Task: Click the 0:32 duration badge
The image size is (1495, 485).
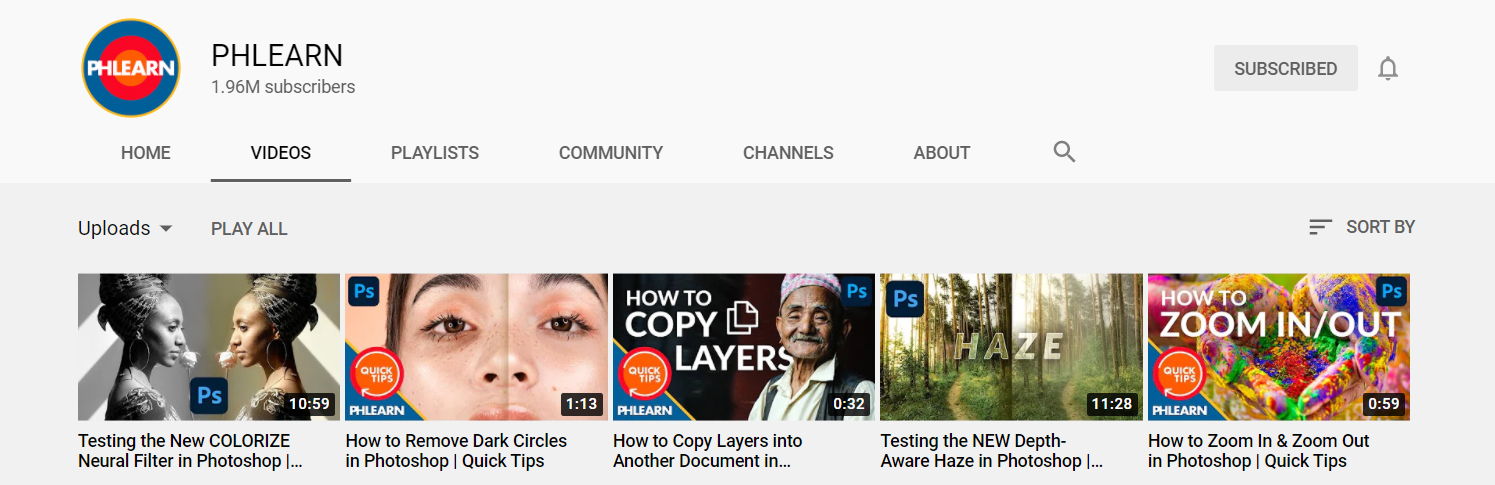Action: (x=849, y=404)
